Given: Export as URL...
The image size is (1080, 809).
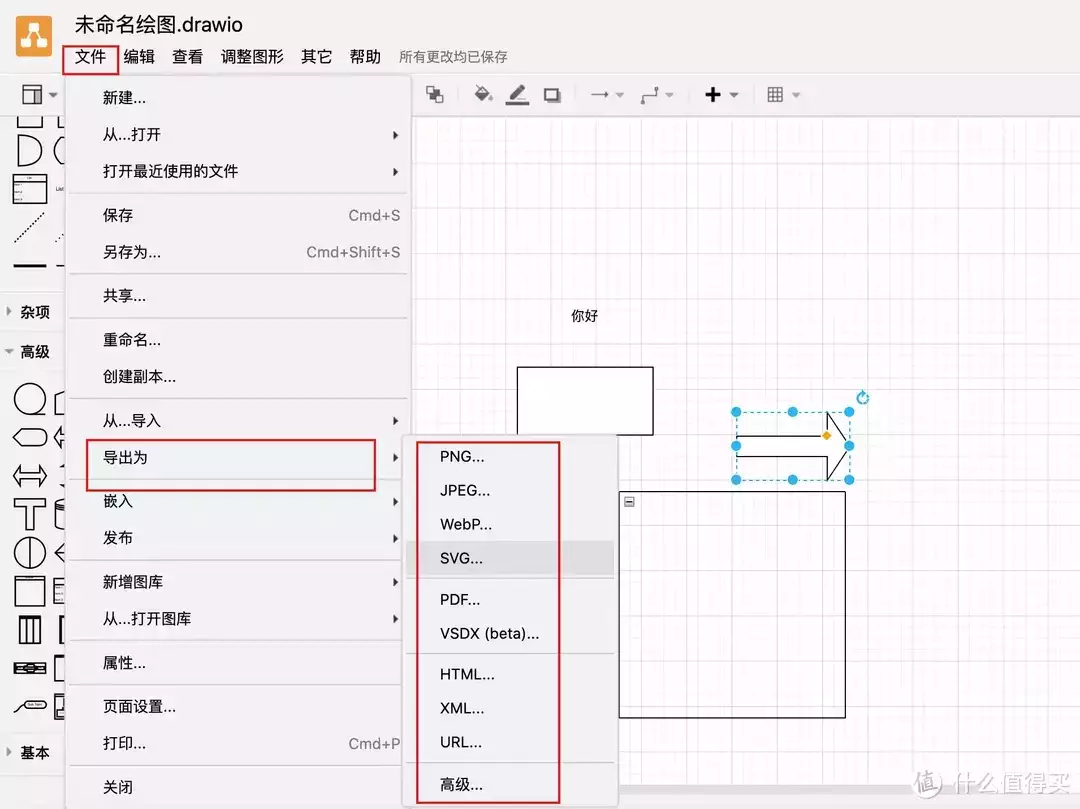Looking at the screenshot, I should [x=510, y=742].
